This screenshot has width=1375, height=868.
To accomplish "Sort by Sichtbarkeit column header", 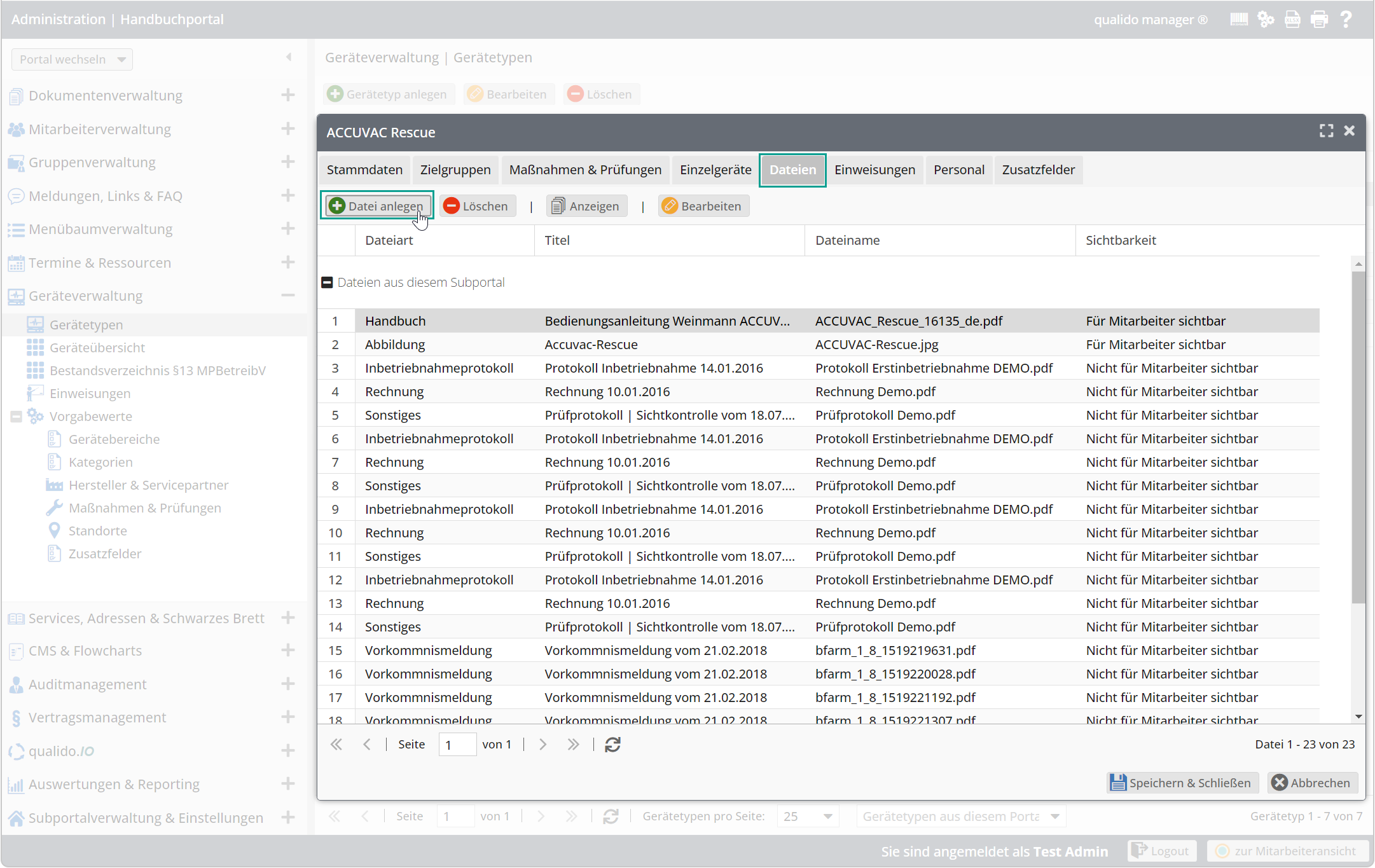I will point(1197,240).
